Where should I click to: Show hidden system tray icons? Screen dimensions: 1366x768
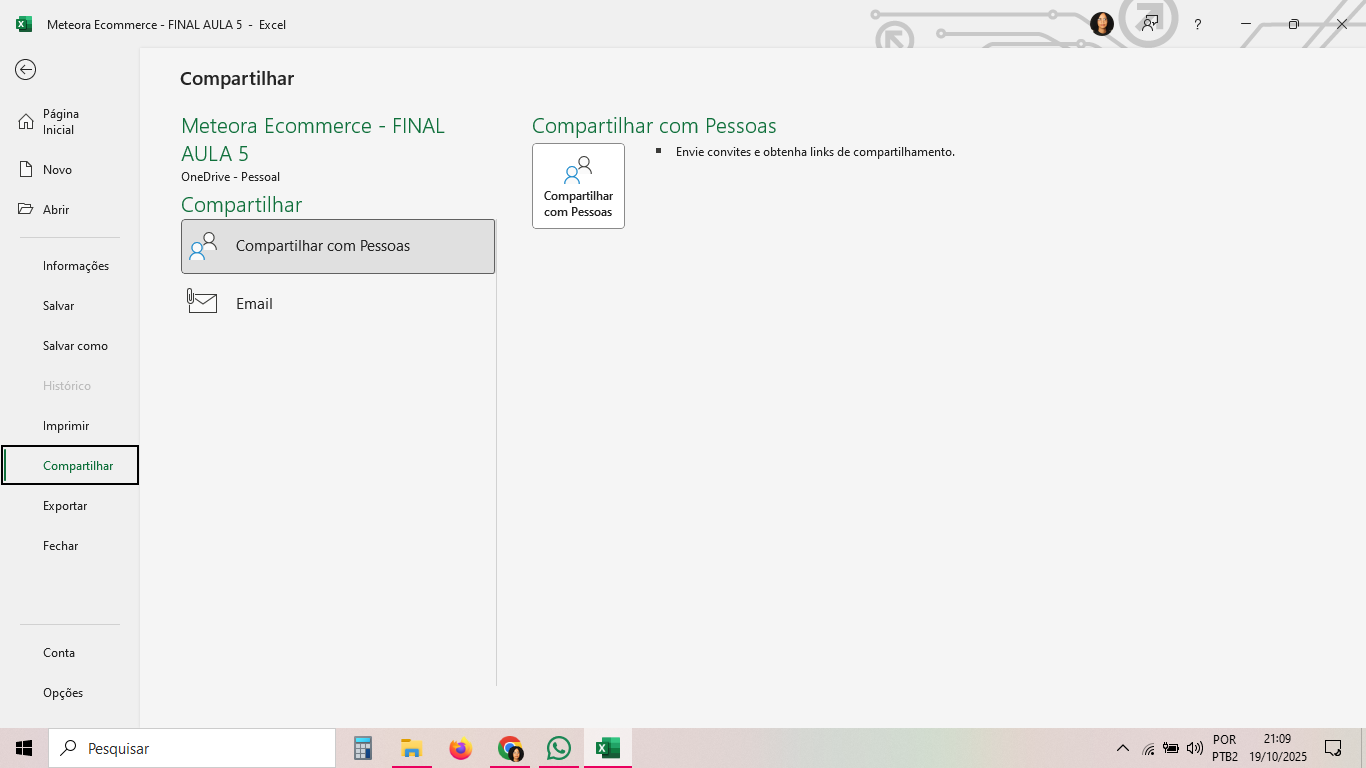pos(1122,748)
